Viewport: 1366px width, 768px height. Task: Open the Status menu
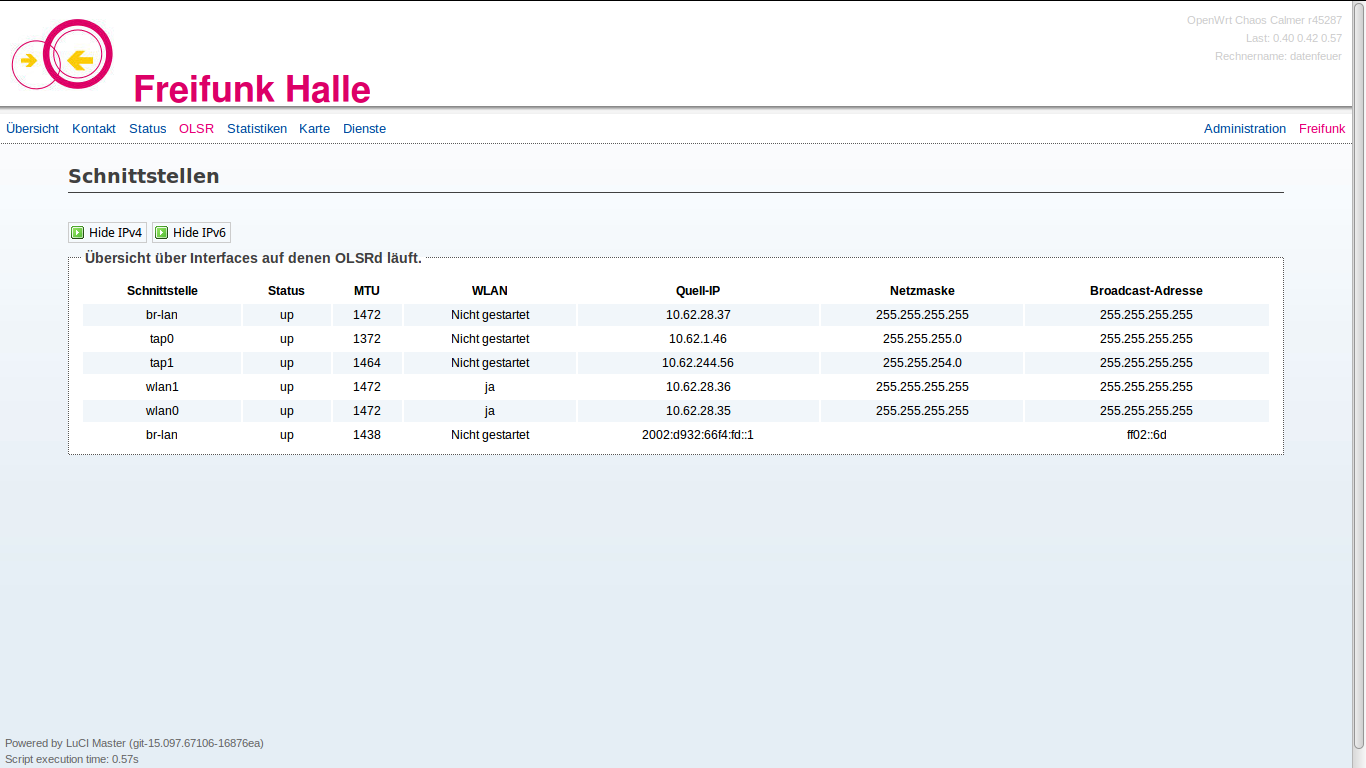tap(147, 129)
